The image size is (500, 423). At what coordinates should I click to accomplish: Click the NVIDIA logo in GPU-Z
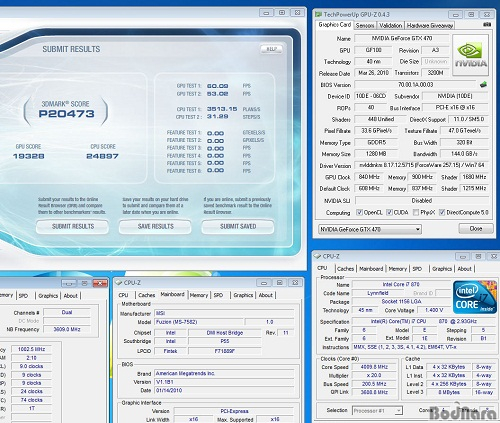coord(470,55)
